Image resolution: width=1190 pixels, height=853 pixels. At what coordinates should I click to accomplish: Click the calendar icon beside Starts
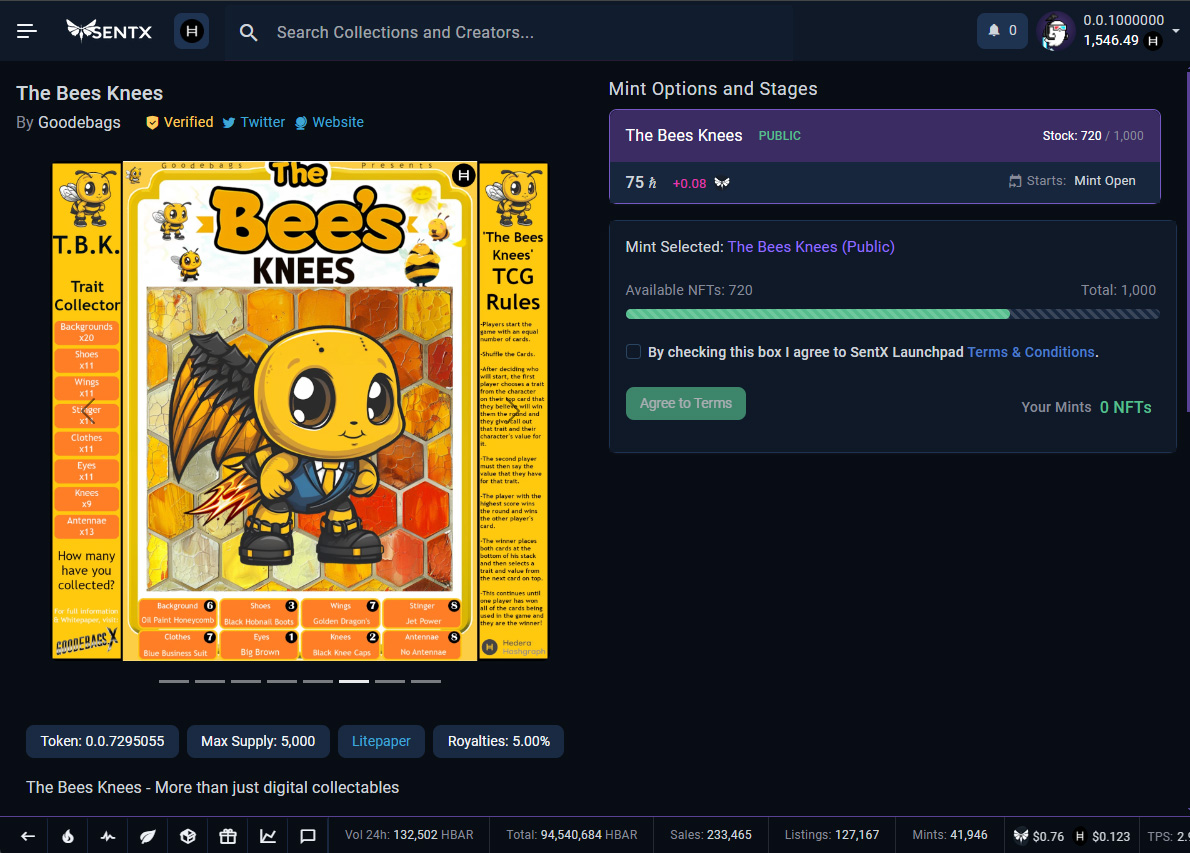(x=1015, y=181)
